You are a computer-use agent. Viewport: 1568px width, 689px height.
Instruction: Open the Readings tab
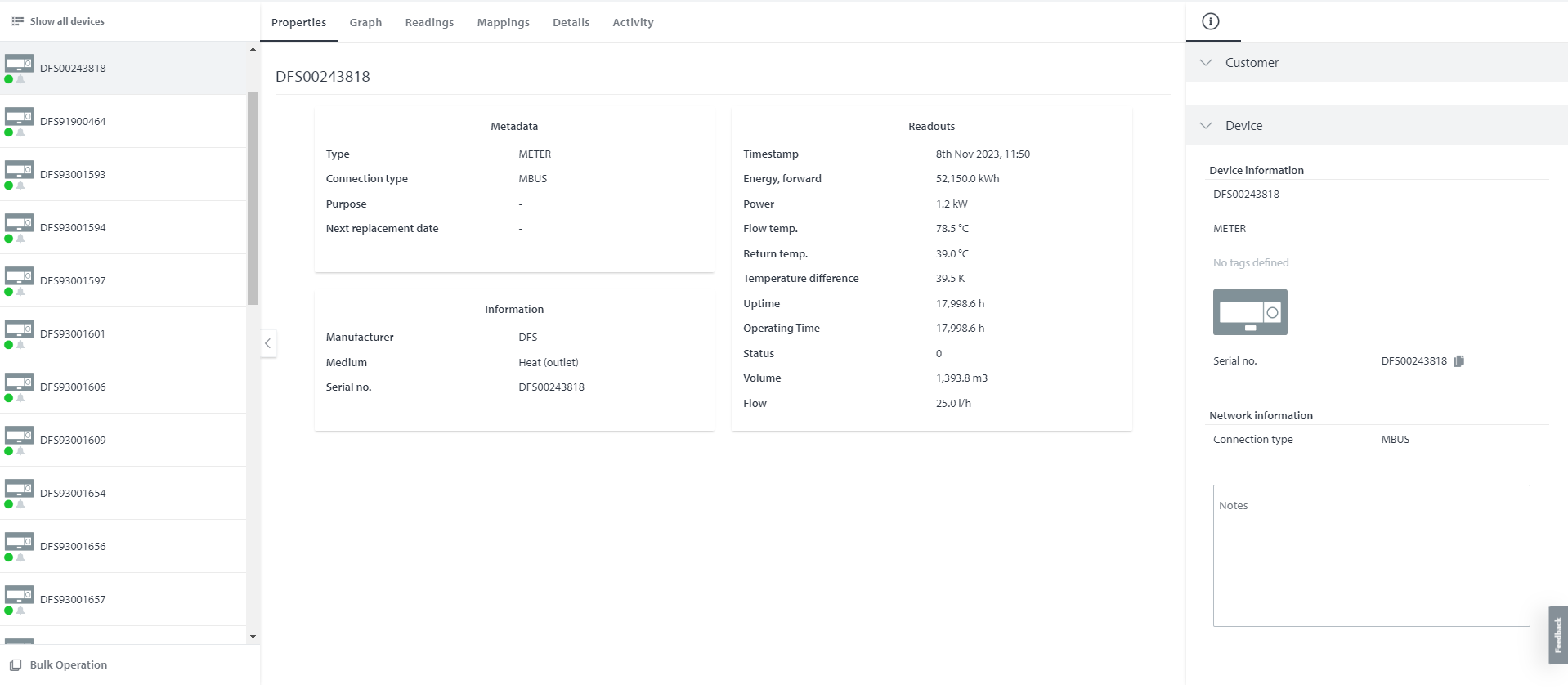tap(429, 23)
